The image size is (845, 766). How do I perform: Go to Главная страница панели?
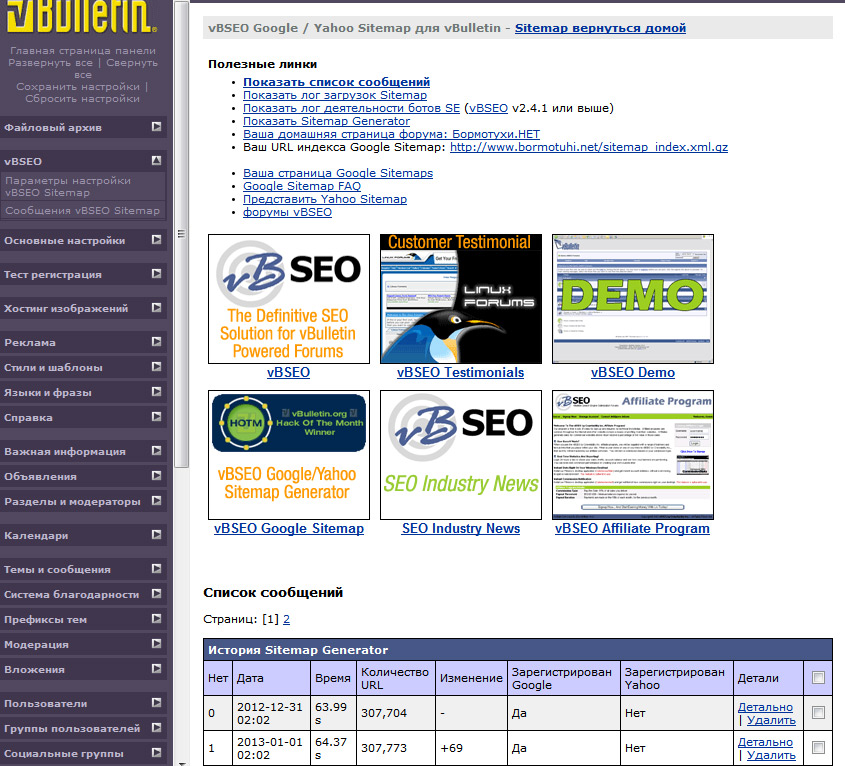(83, 51)
